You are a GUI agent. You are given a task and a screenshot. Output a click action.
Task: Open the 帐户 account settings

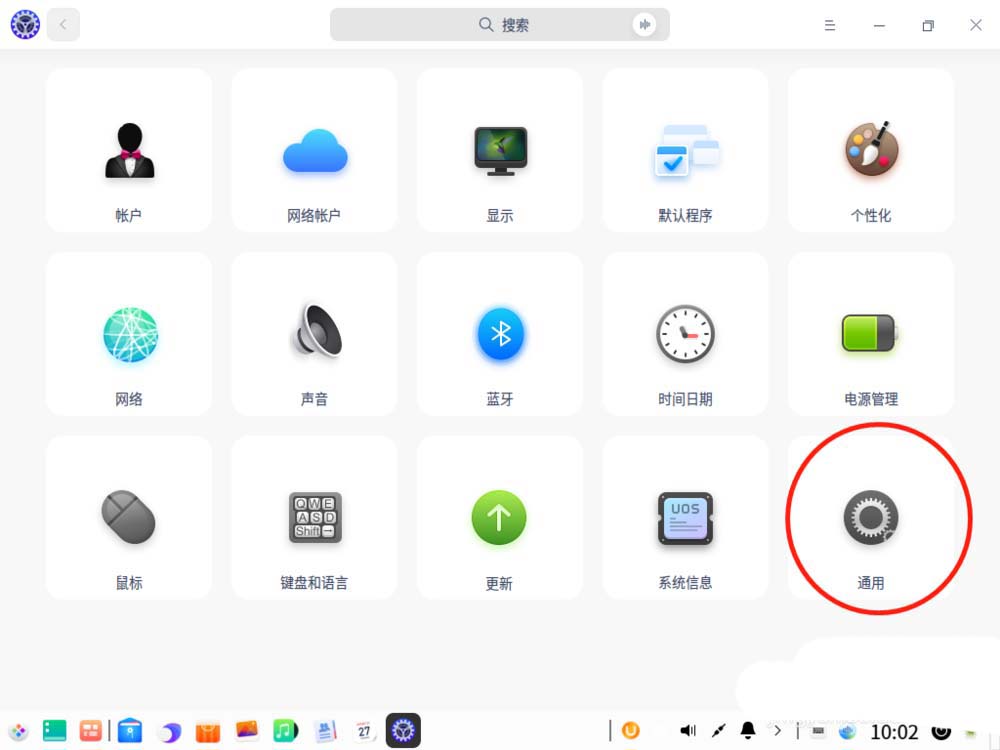pyautogui.click(x=129, y=151)
